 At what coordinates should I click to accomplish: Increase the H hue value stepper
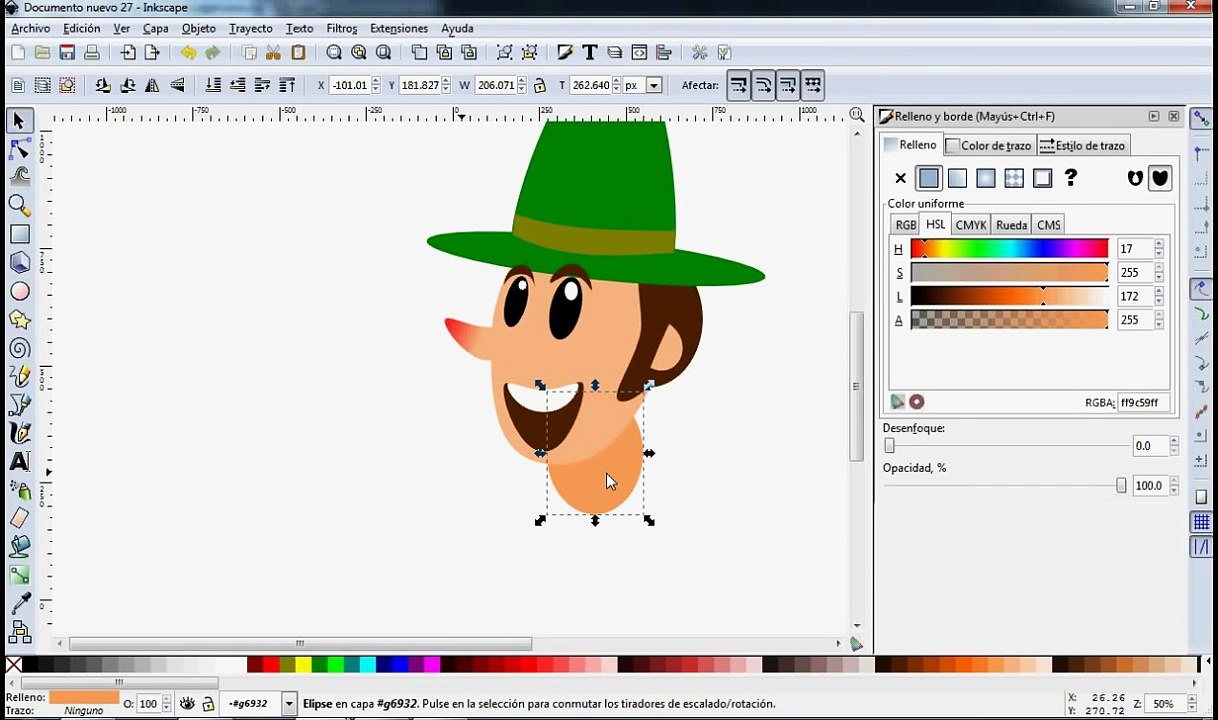[x=1159, y=244]
